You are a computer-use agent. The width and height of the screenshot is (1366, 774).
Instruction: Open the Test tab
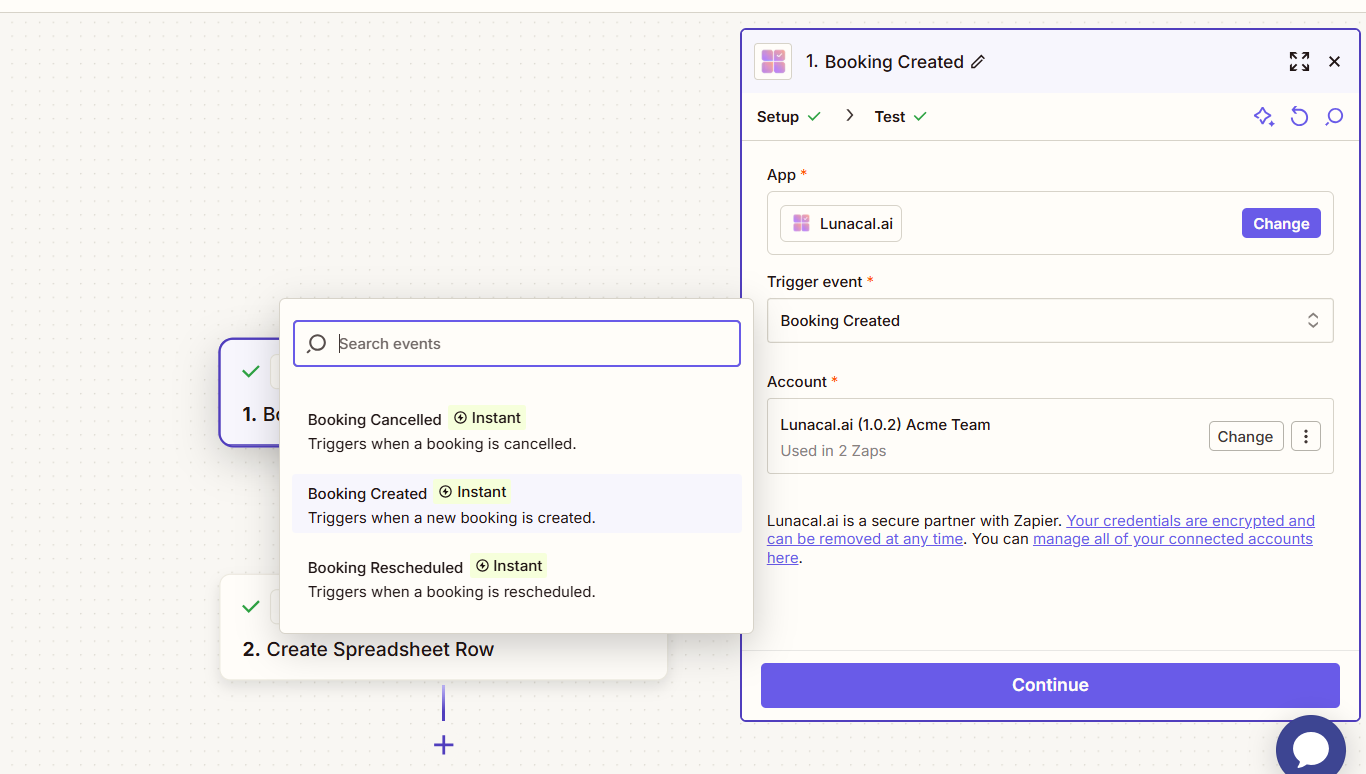click(x=900, y=117)
